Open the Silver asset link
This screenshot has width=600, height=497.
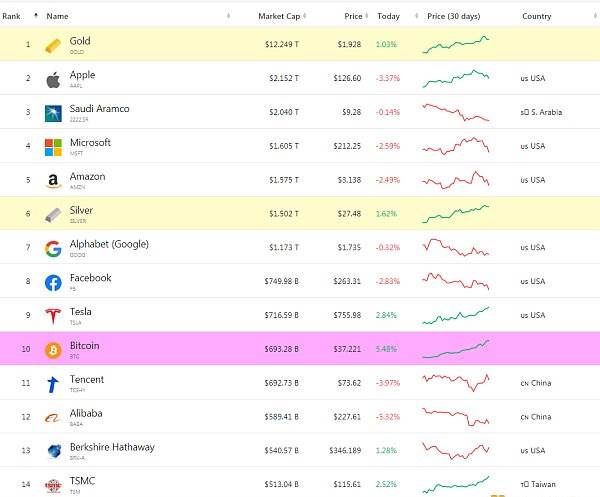(81, 210)
